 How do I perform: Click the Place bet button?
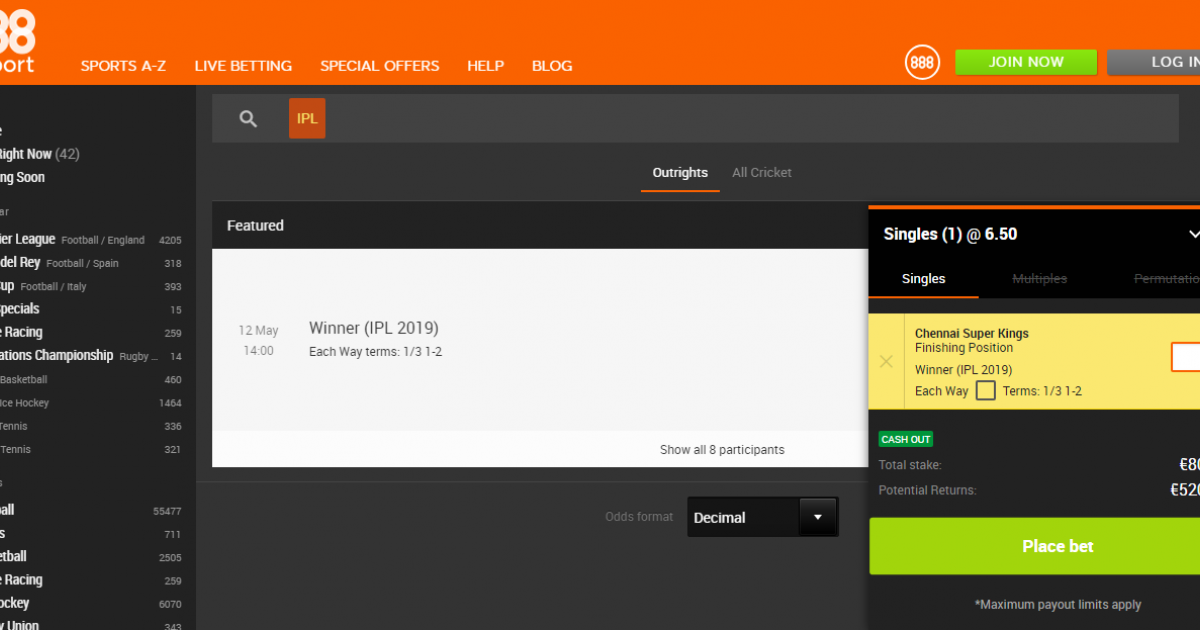click(1034, 546)
